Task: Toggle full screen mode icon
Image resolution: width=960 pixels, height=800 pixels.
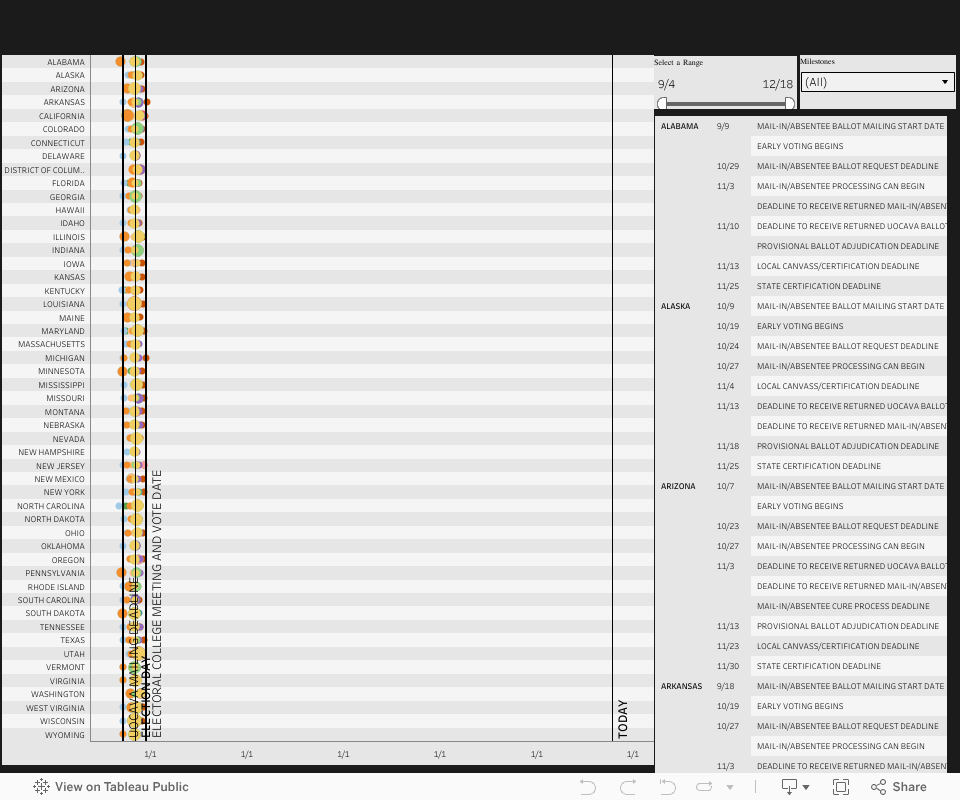Action: [841, 787]
